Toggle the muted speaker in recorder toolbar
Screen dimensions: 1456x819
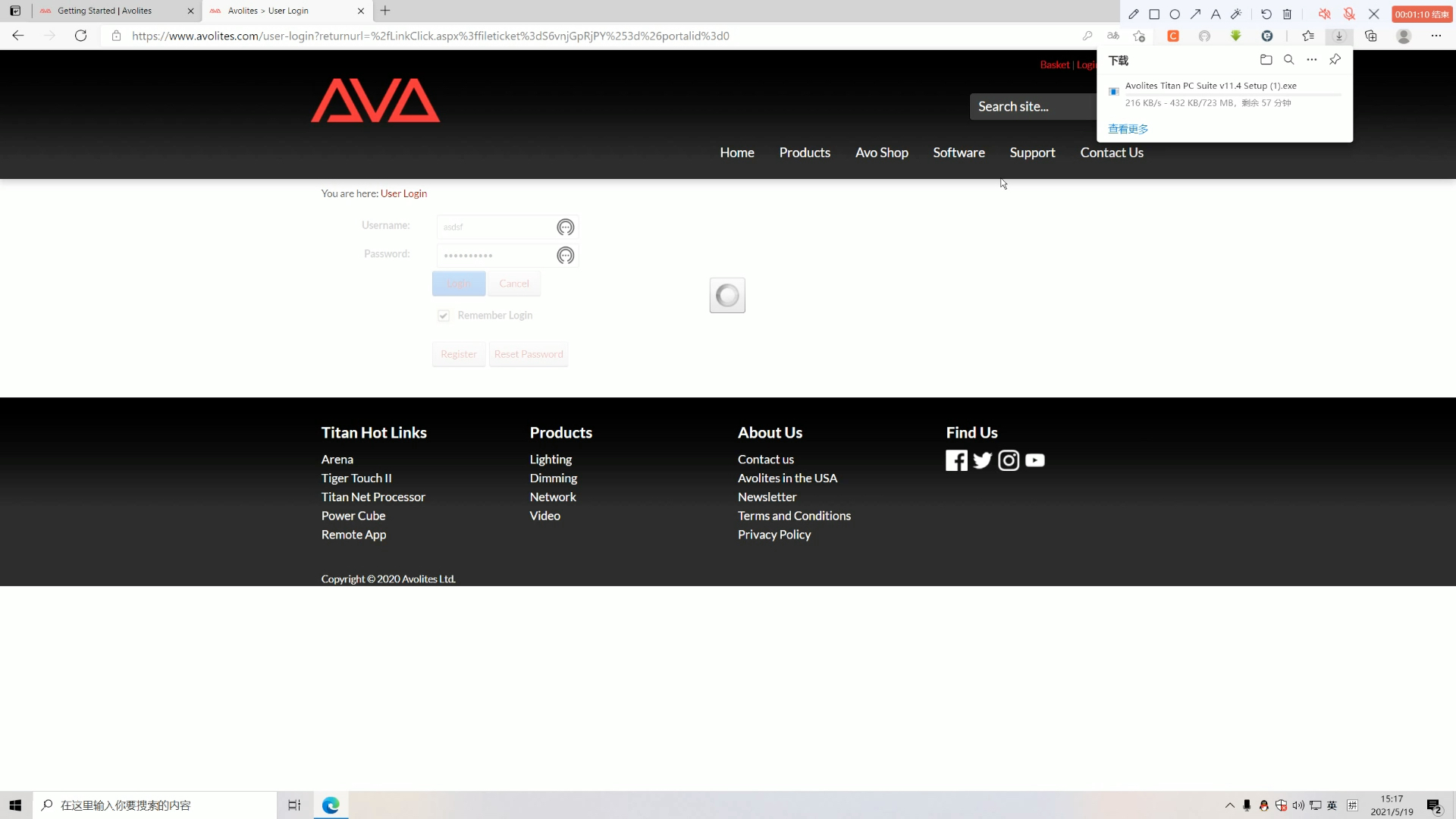(x=1325, y=14)
